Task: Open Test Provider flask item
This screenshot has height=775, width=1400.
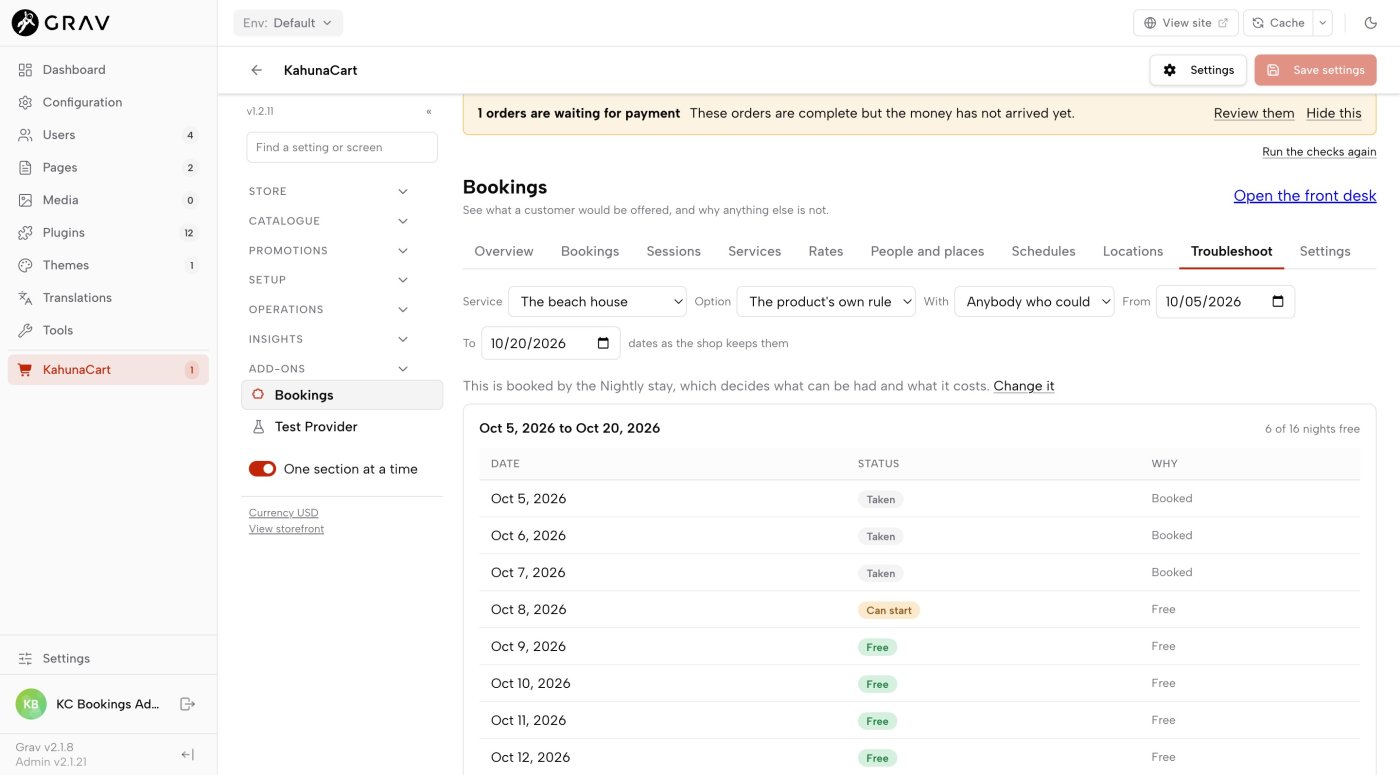Action: tap(342, 426)
